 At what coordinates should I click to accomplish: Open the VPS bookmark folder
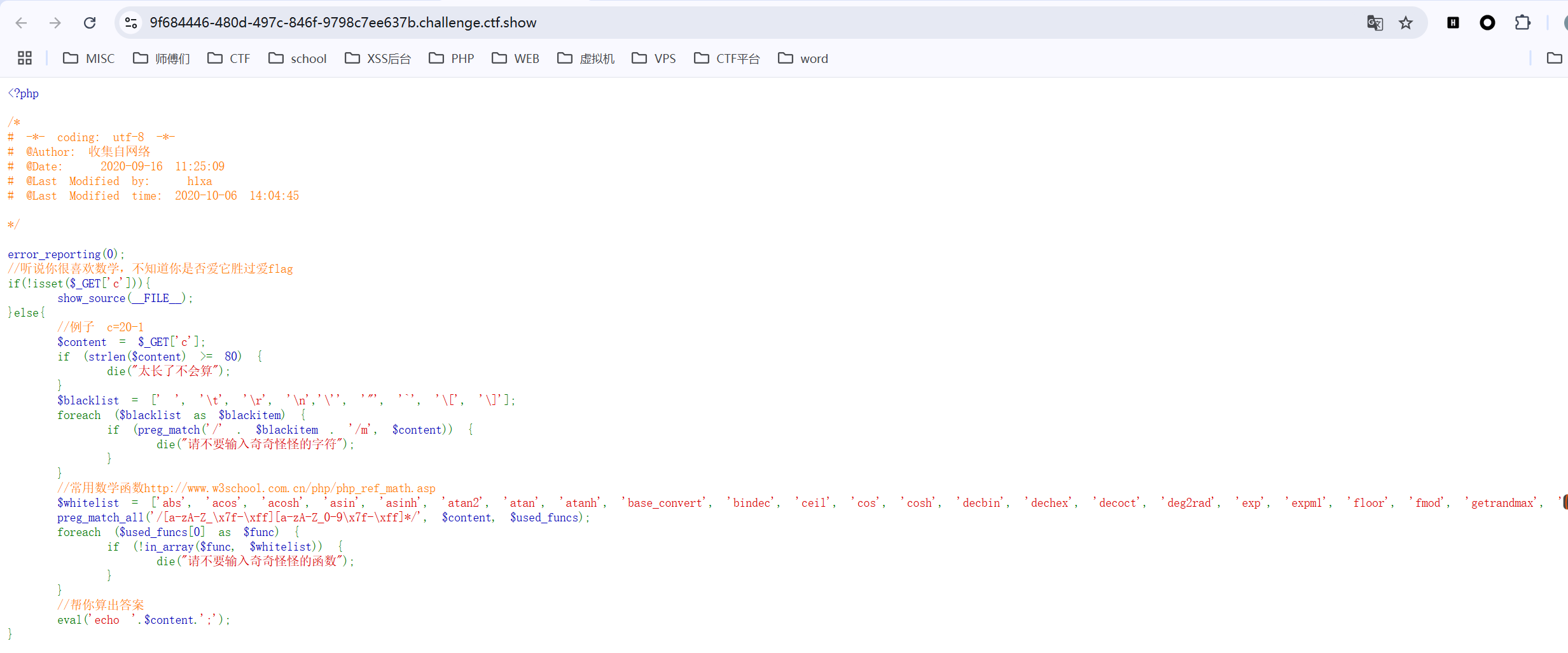pos(654,58)
